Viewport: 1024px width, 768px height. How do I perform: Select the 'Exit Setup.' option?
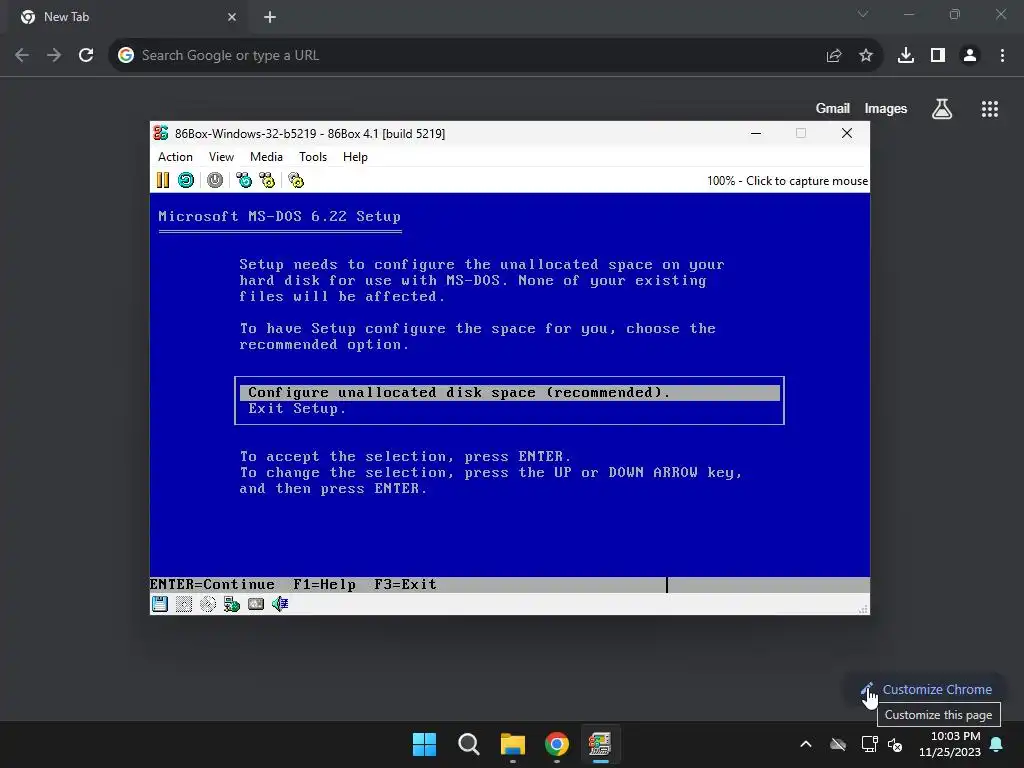click(297, 409)
